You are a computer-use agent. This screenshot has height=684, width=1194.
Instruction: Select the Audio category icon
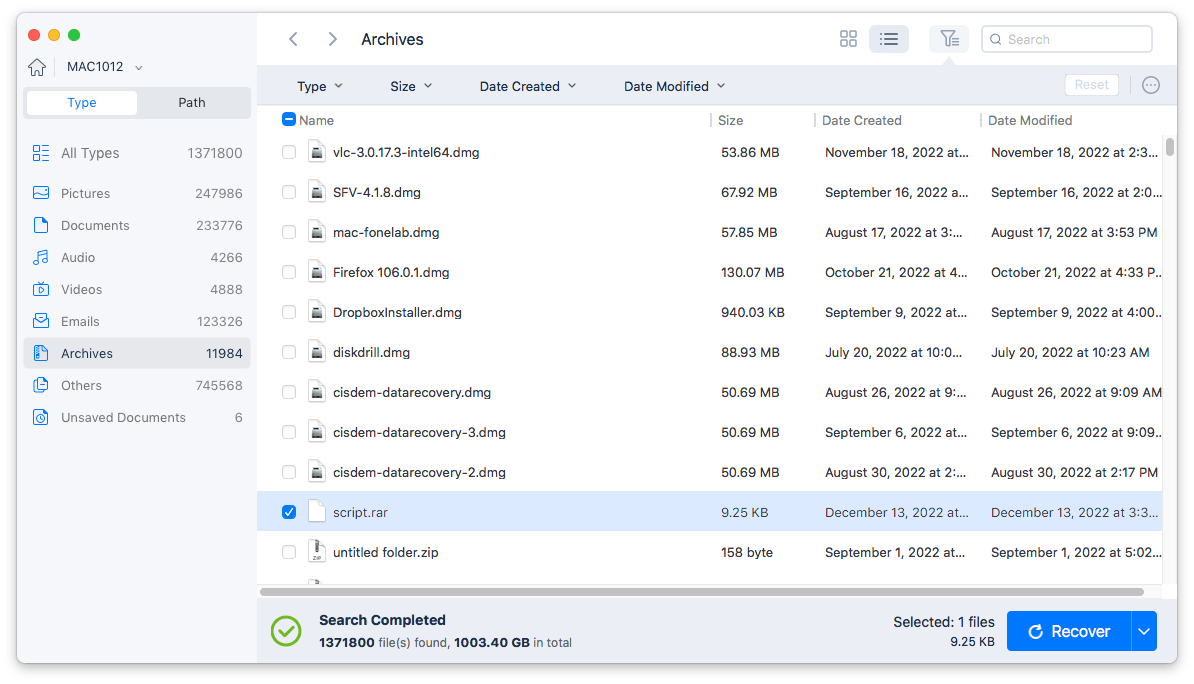(x=40, y=257)
